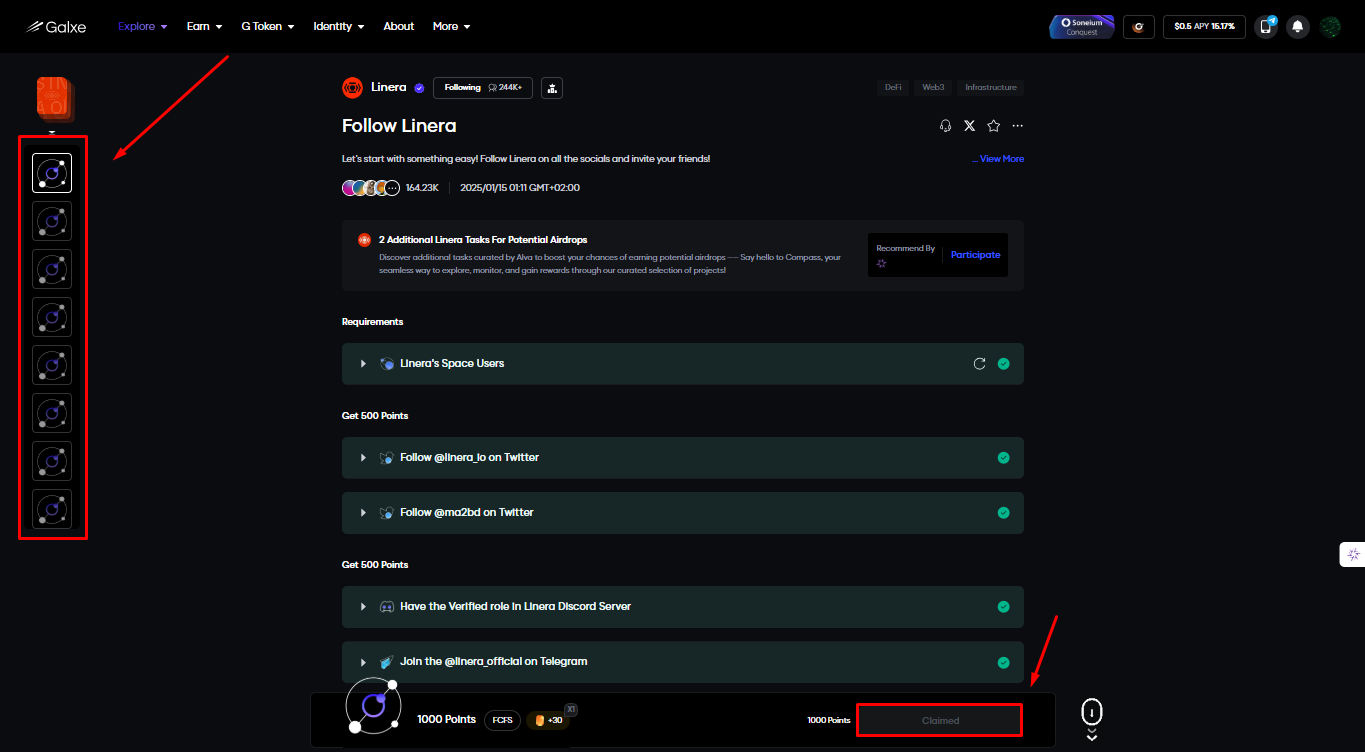Open the user avatar menu
The width and height of the screenshot is (1365, 752).
(1330, 27)
